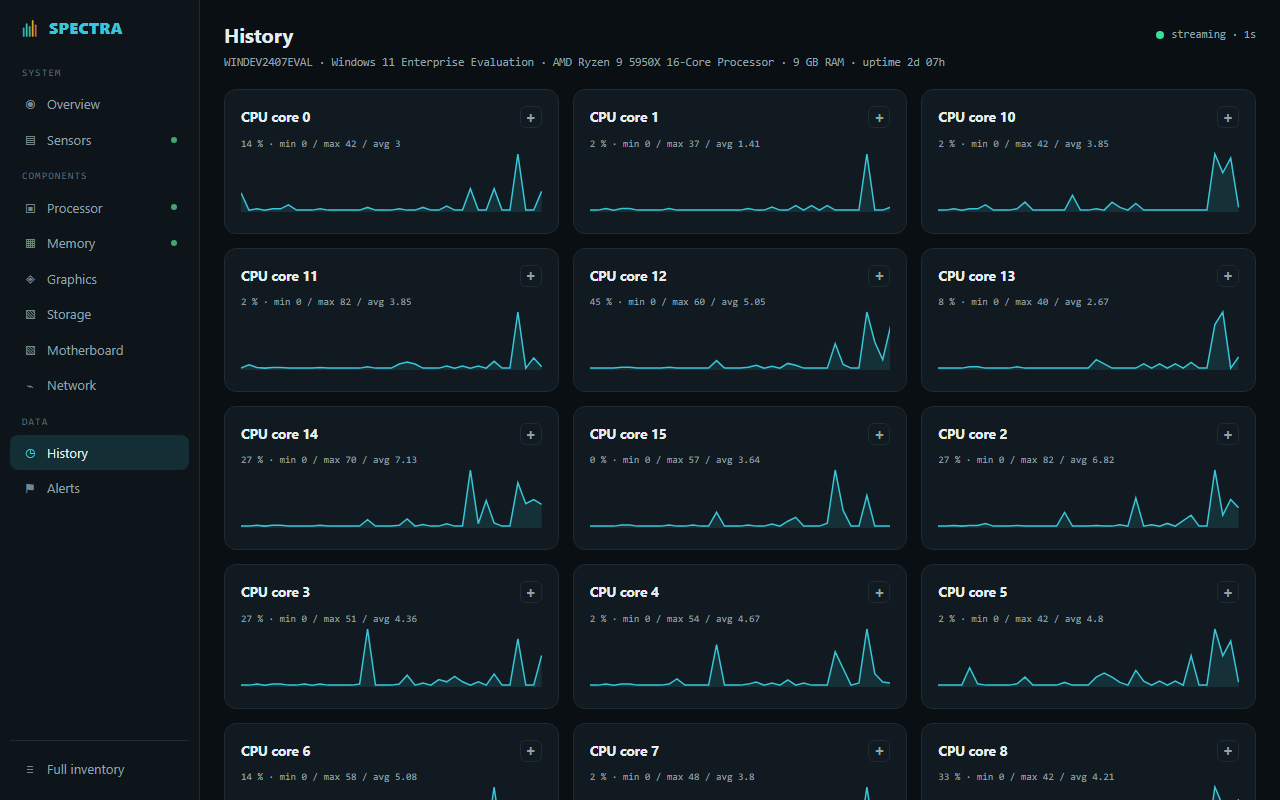Open the Overview page icon
This screenshot has height=800, width=1280.
click(30, 104)
